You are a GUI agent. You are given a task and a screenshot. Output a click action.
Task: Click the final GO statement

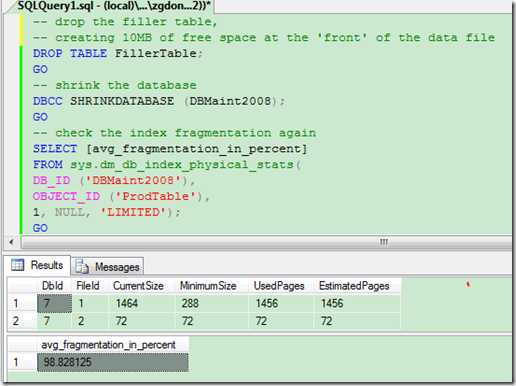pos(40,228)
